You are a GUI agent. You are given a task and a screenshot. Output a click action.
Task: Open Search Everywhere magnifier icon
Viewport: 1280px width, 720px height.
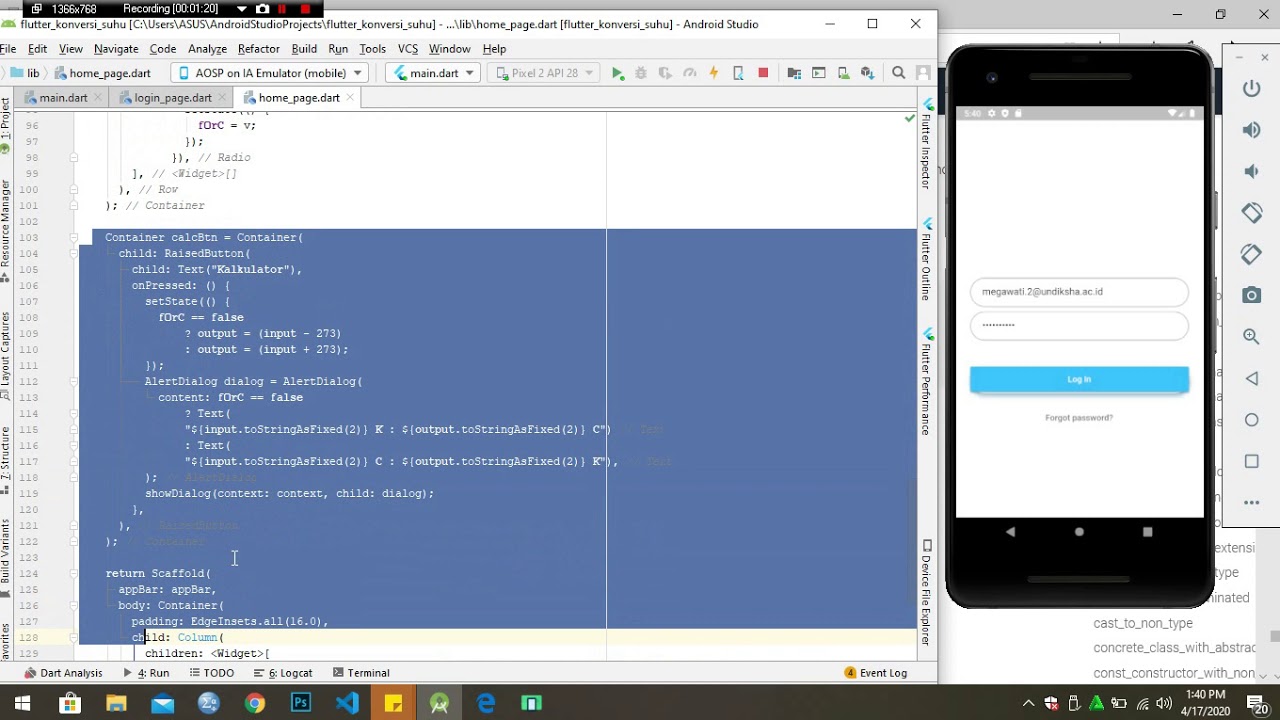898,73
